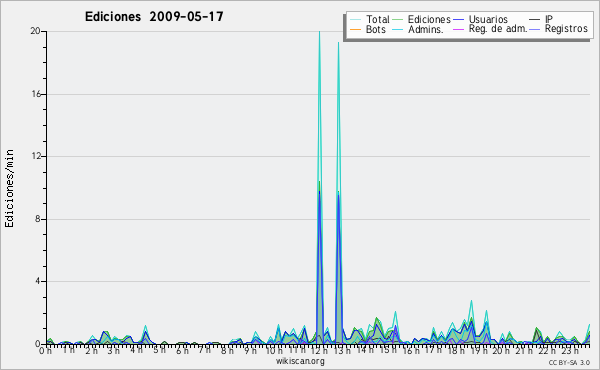Click the "12 h" x-axis label

(x=320, y=350)
